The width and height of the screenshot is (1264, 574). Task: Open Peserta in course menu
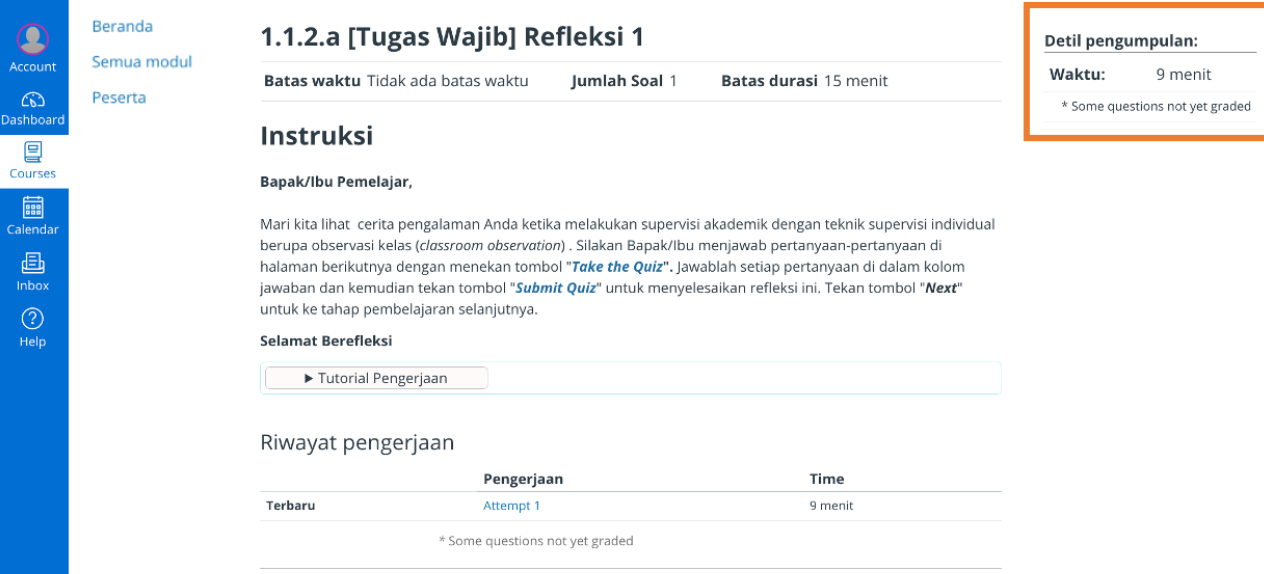pos(119,97)
